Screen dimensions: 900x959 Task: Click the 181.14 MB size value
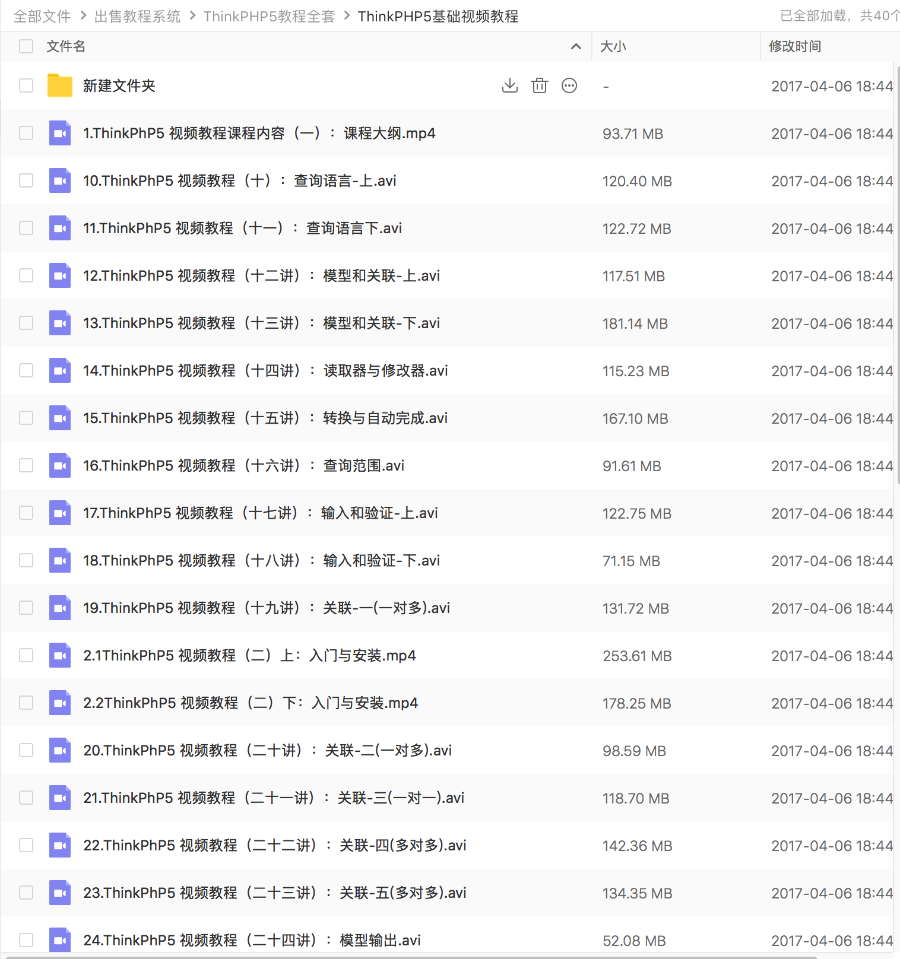[x=635, y=324]
